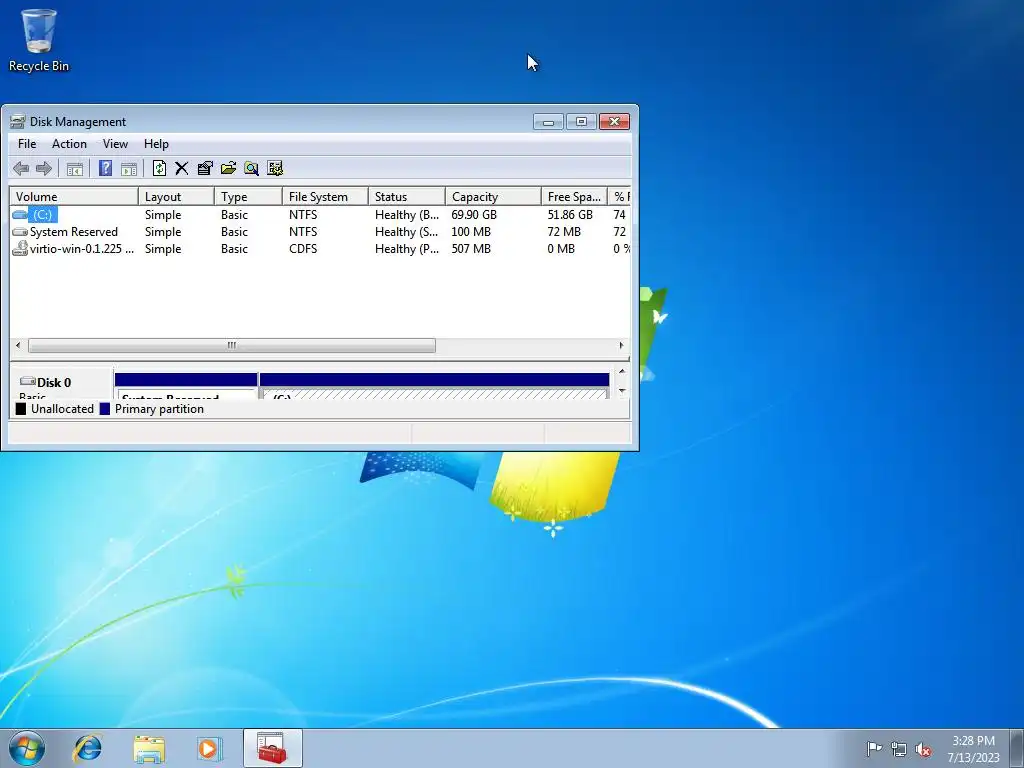1024x768 pixels.
Task: Sort by Free Space column header
Action: (574, 197)
